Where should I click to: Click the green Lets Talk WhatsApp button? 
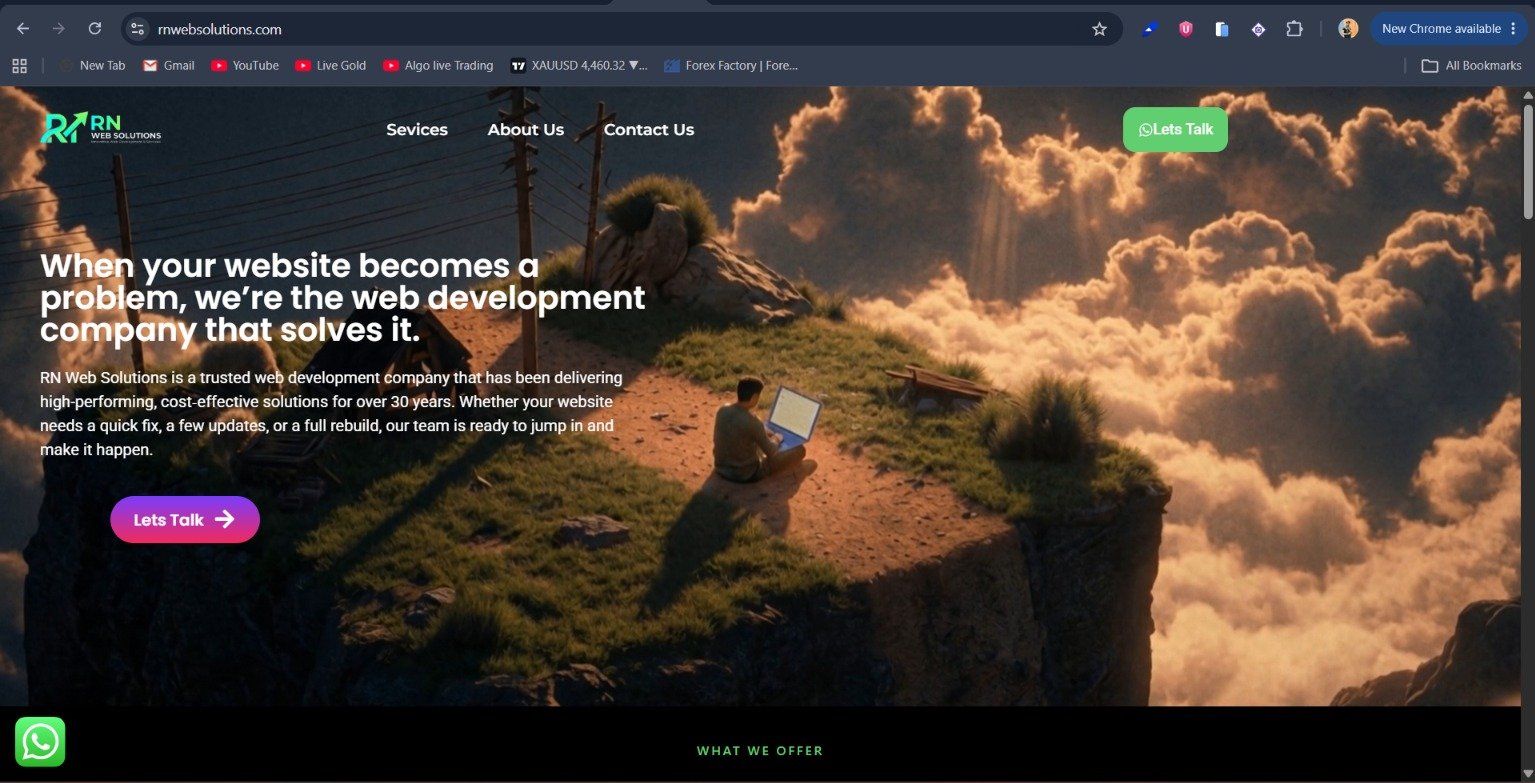click(x=1175, y=129)
